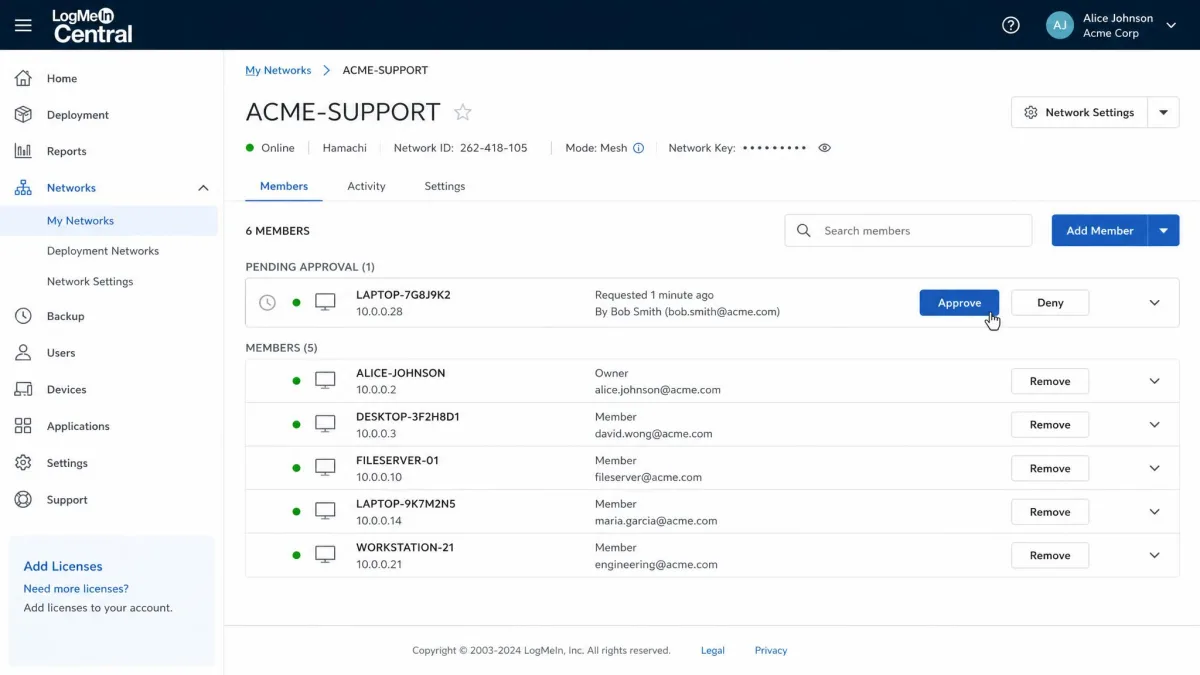Expand the WORKSTATION-21 row details

(1155, 555)
